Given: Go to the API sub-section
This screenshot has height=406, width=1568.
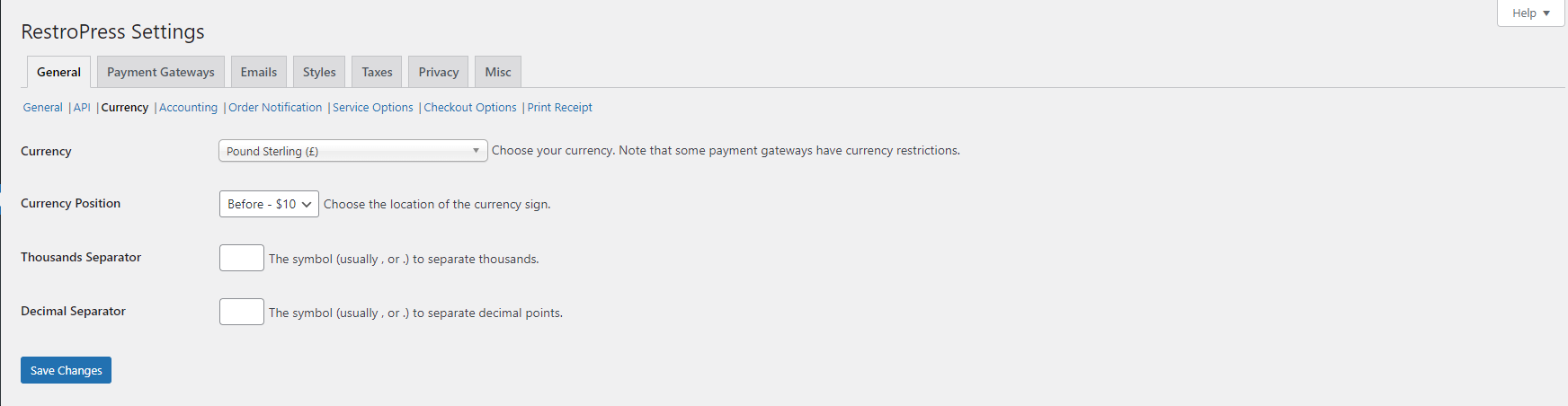Looking at the screenshot, I should [82, 108].
